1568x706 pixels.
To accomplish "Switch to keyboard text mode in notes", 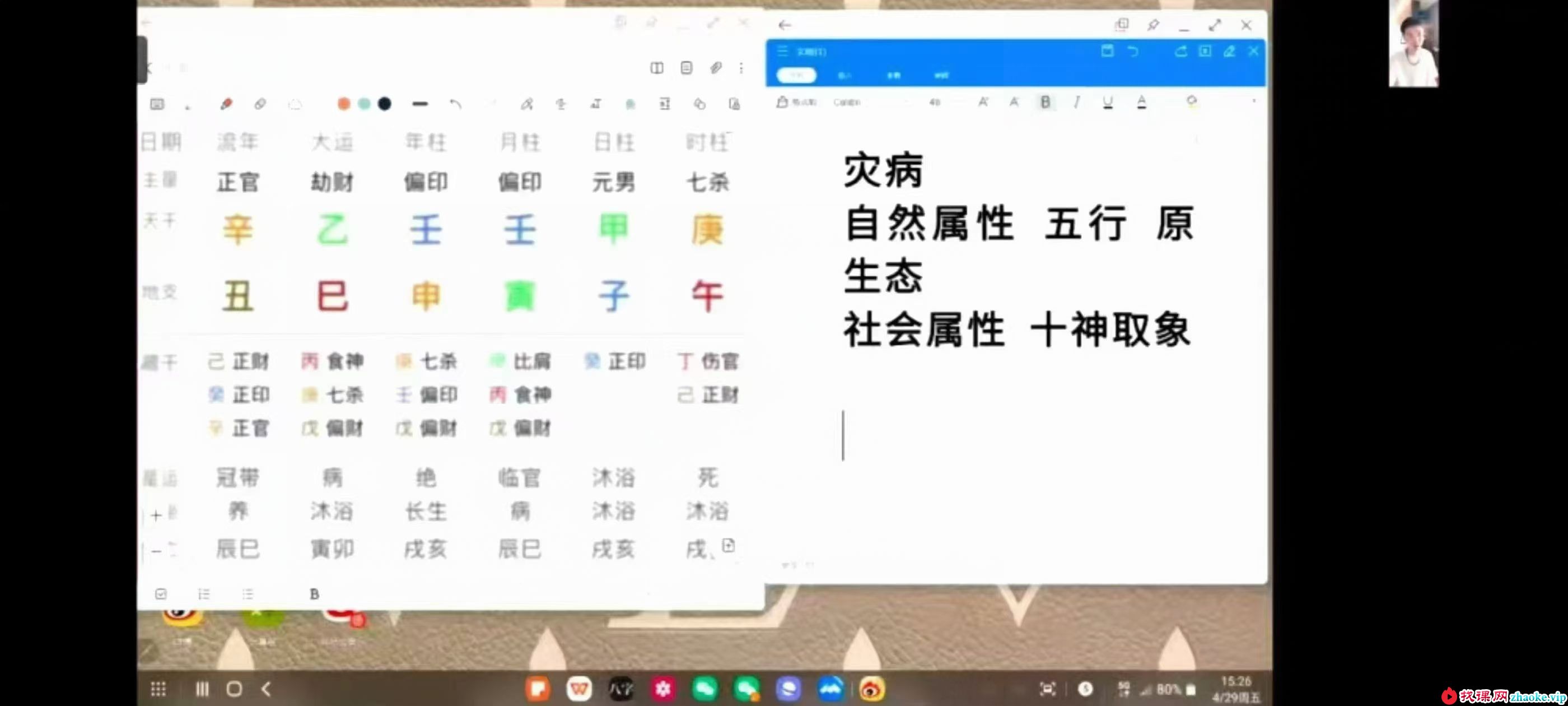I will click(x=157, y=104).
